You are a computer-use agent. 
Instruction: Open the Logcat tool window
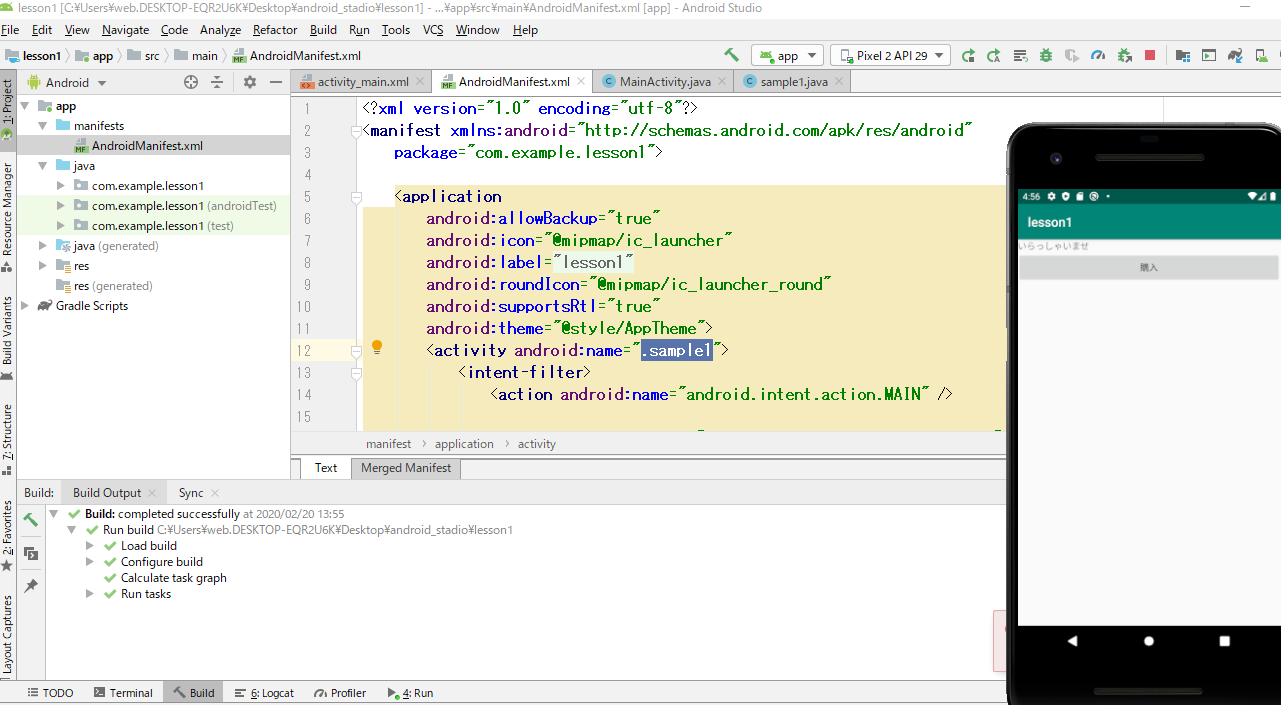[x=264, y=693]
